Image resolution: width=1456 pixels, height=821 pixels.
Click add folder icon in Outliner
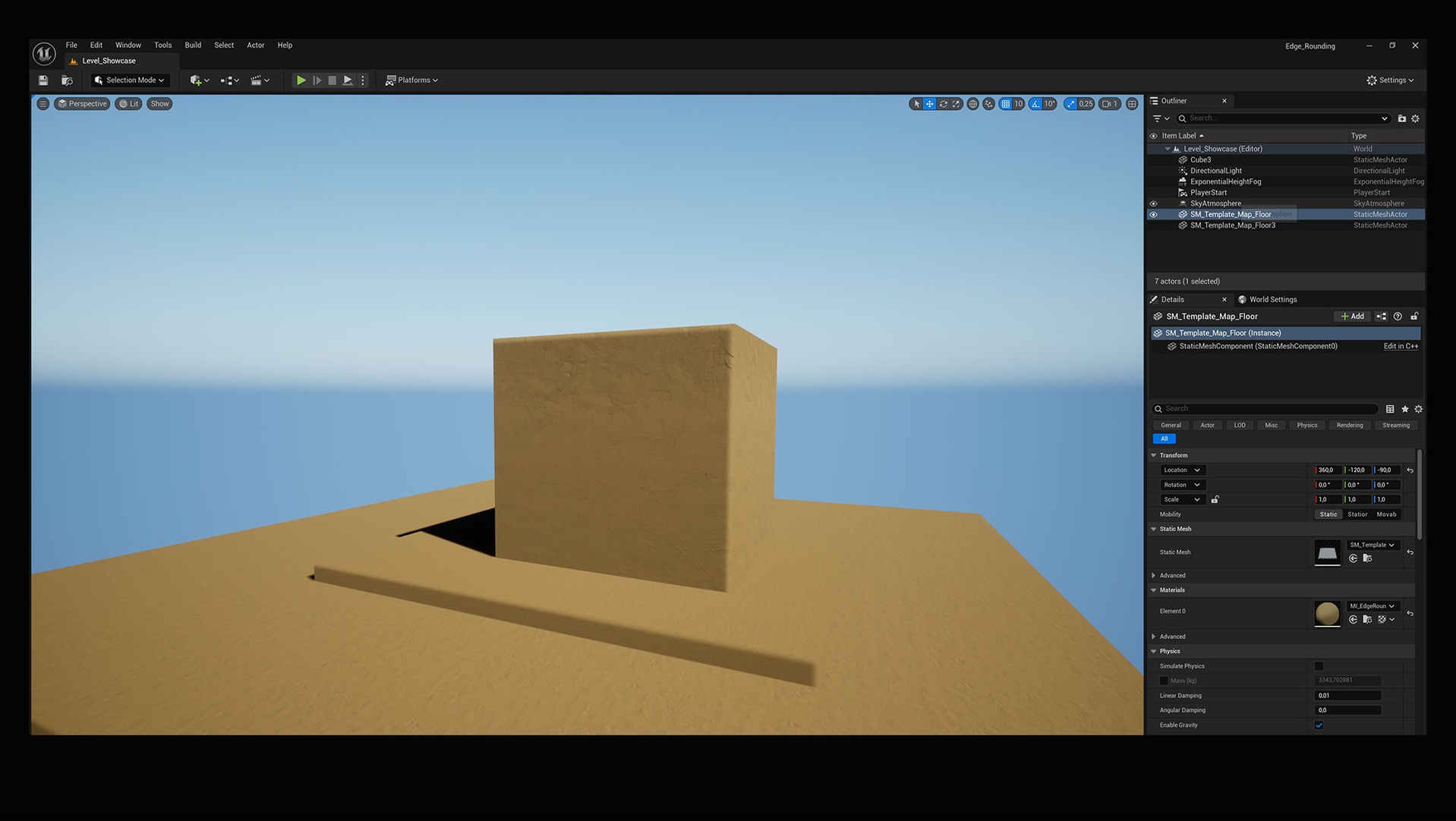point(1402,118)
